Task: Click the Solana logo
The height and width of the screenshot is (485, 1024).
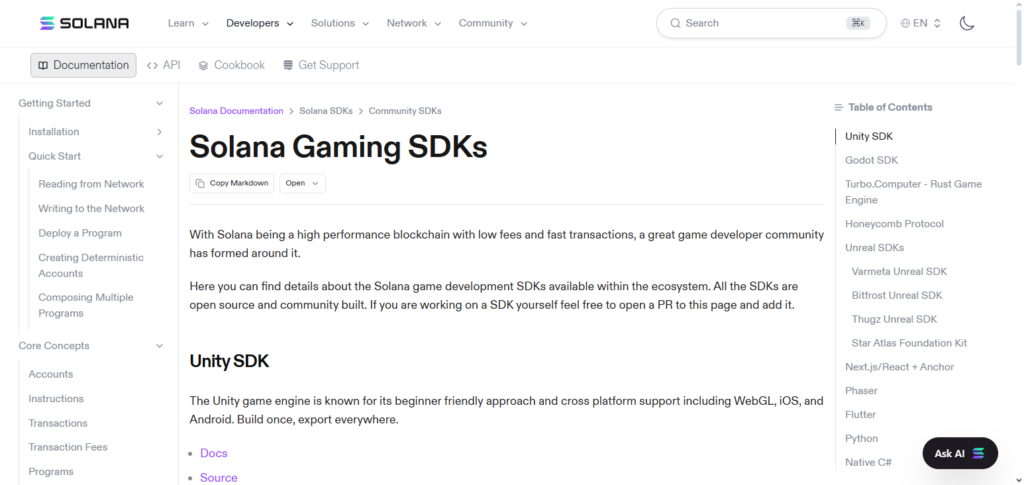Action: [x=84, y=23]
